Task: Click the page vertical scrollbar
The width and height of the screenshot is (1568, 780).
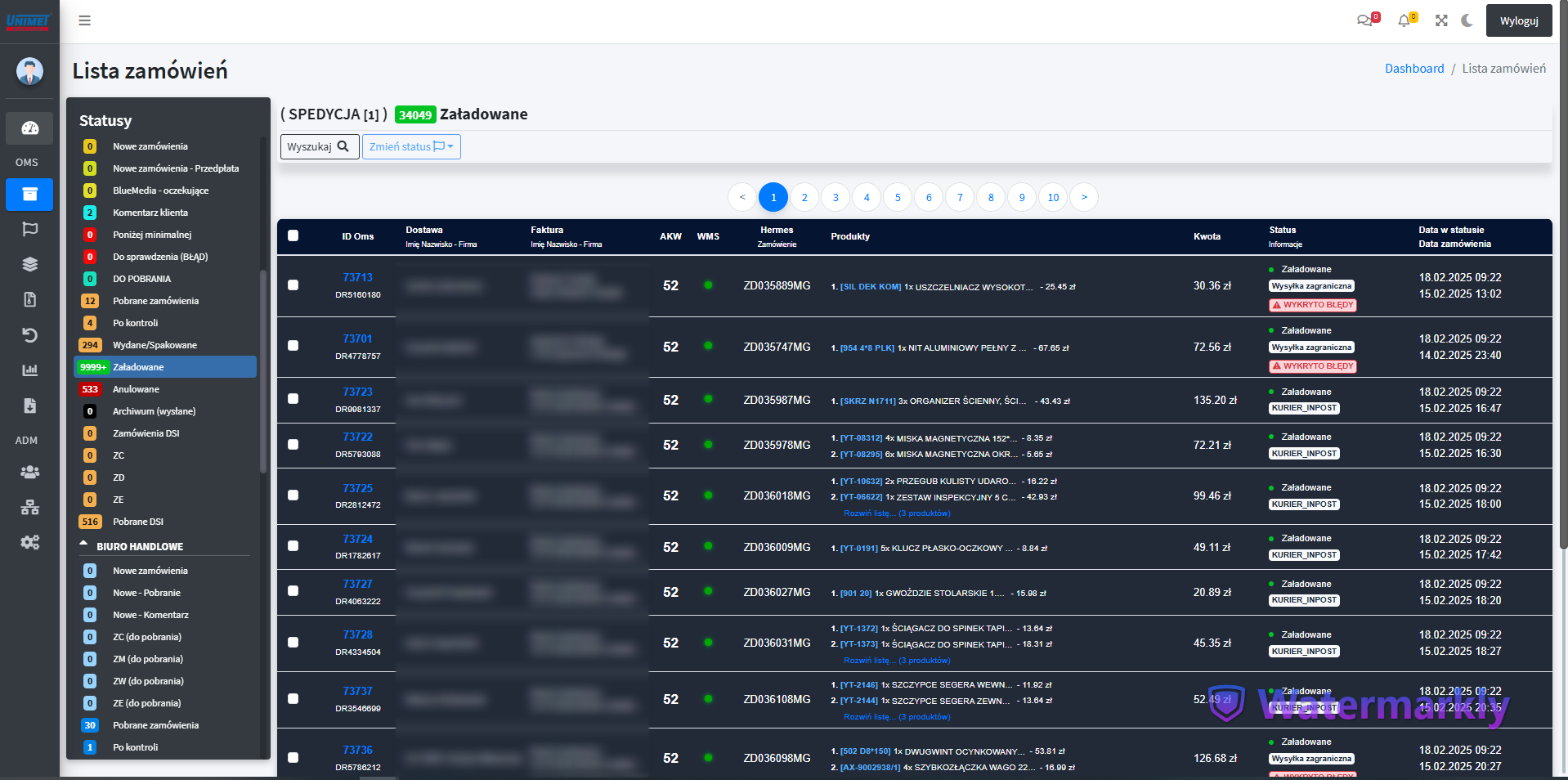Action: [1563, 275]
